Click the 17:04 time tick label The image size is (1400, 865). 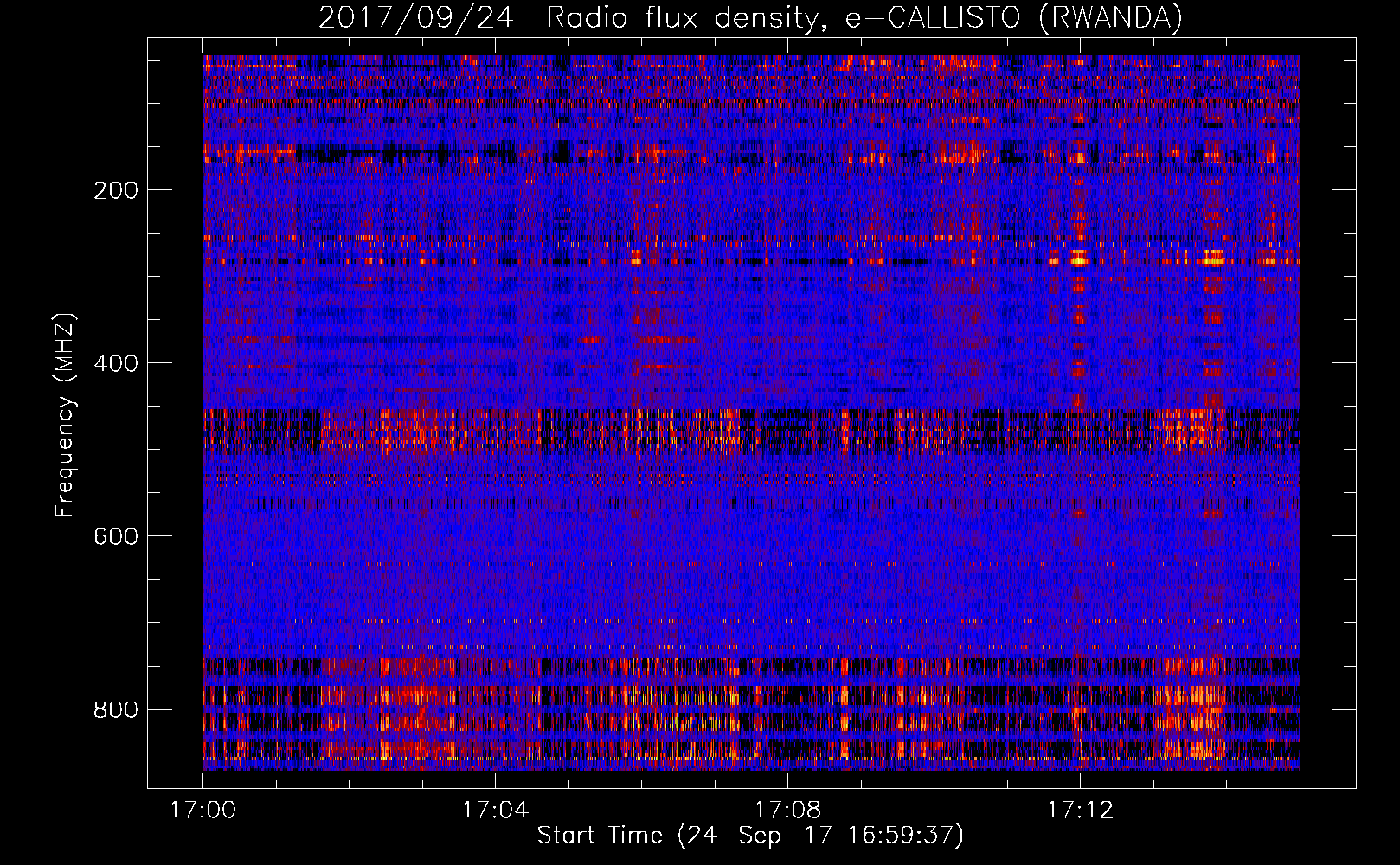pos(495,810)
